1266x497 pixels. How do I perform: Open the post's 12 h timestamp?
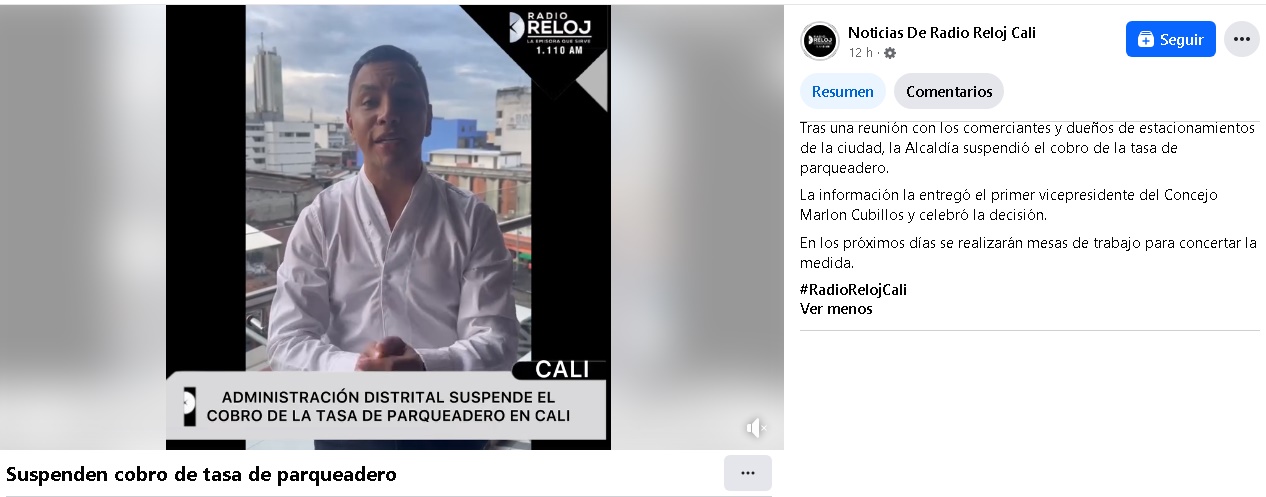pyautogui.click(x=861, y=53)
